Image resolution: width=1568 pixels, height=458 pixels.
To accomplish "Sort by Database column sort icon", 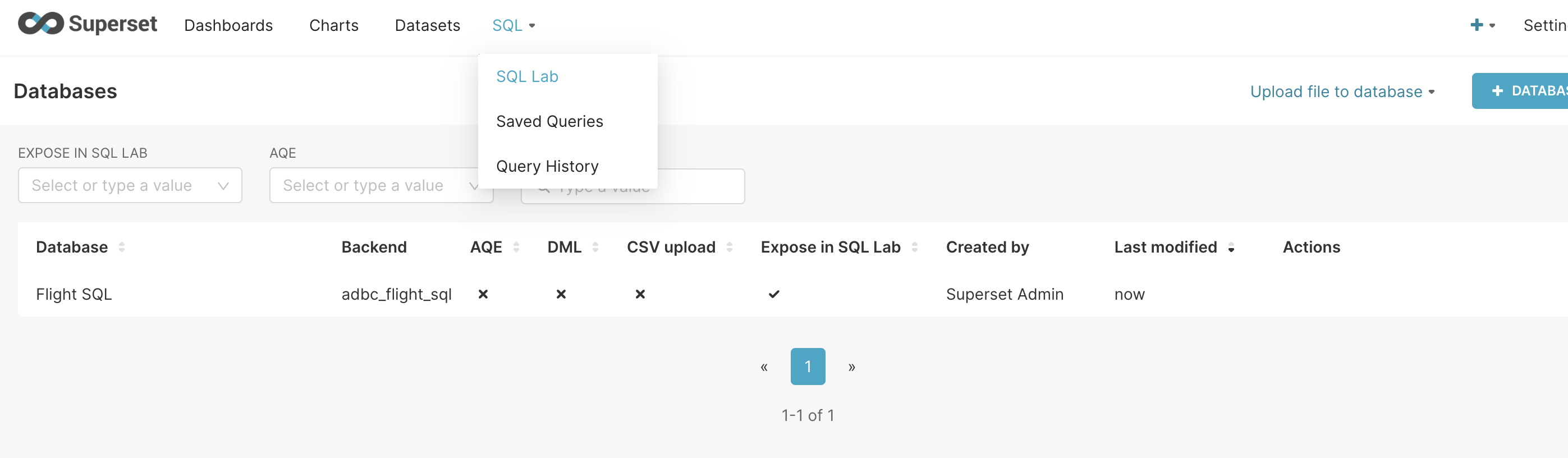I will click(122, 248).
